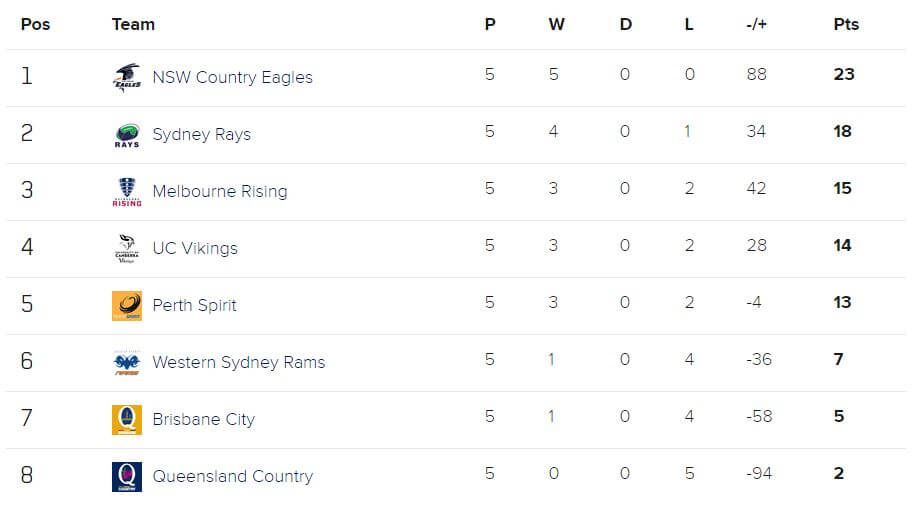Image resolution: width=915 pixels, height=506 pixels.
Task: Select the Melbourne Rising team name
Action: pos(220,191)
